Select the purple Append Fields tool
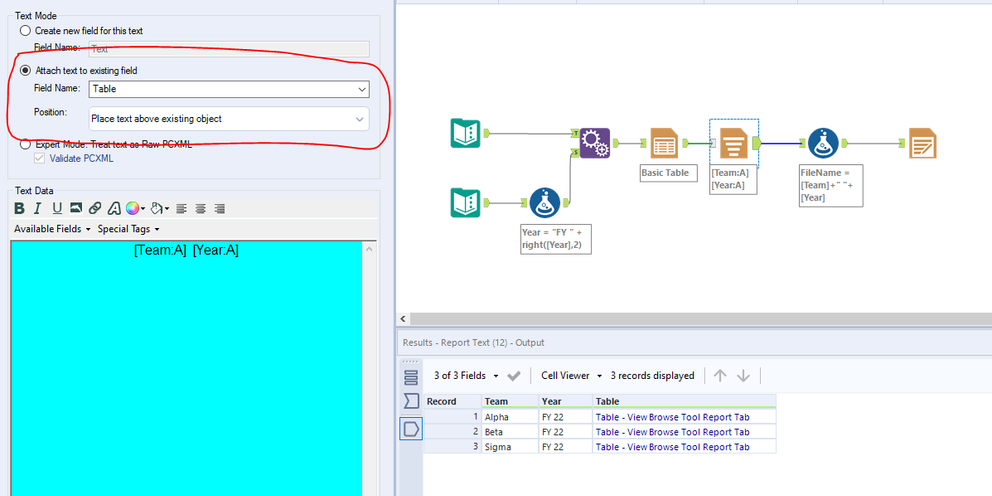 click(595, 143)
